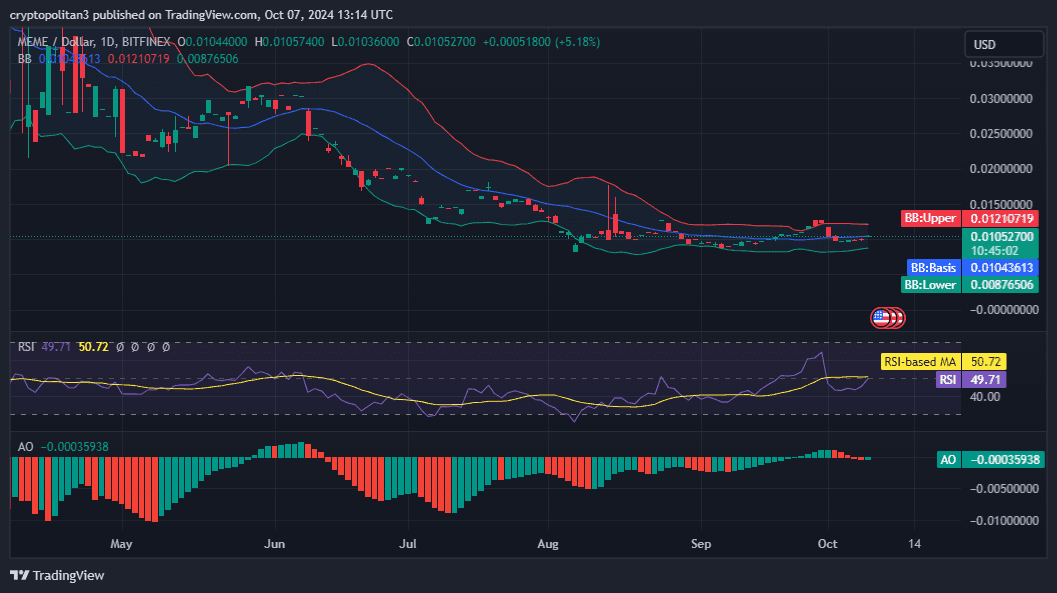Click the MEME / Dollar symbol title
The image size is (1057, 593).
58,42
